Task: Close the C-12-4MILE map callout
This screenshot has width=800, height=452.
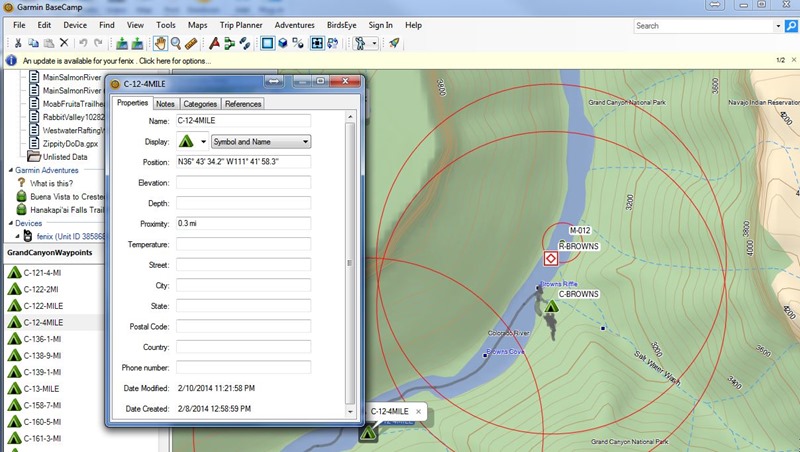Action: coord(418,411)
